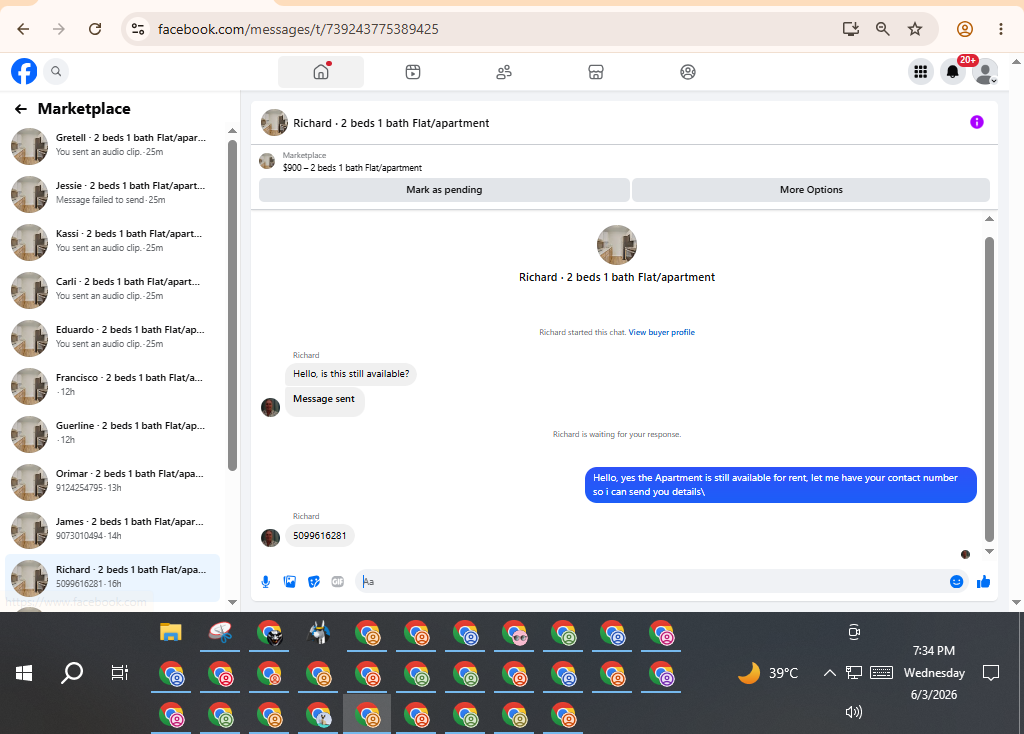Screen dimensions: 1024x734
Task: Click the More Options button
Action: (811, 190)
